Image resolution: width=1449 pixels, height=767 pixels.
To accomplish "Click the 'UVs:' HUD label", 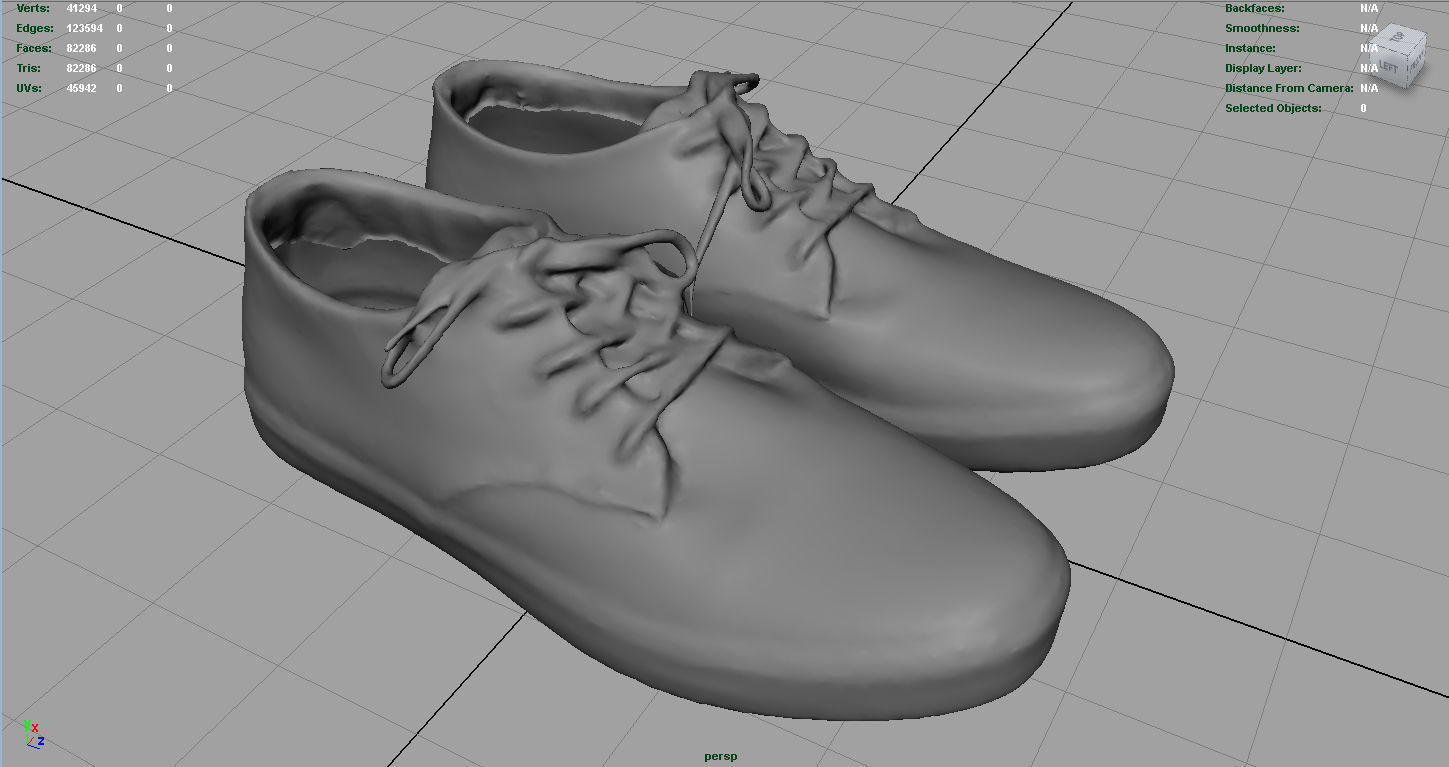I will [29, 88].
